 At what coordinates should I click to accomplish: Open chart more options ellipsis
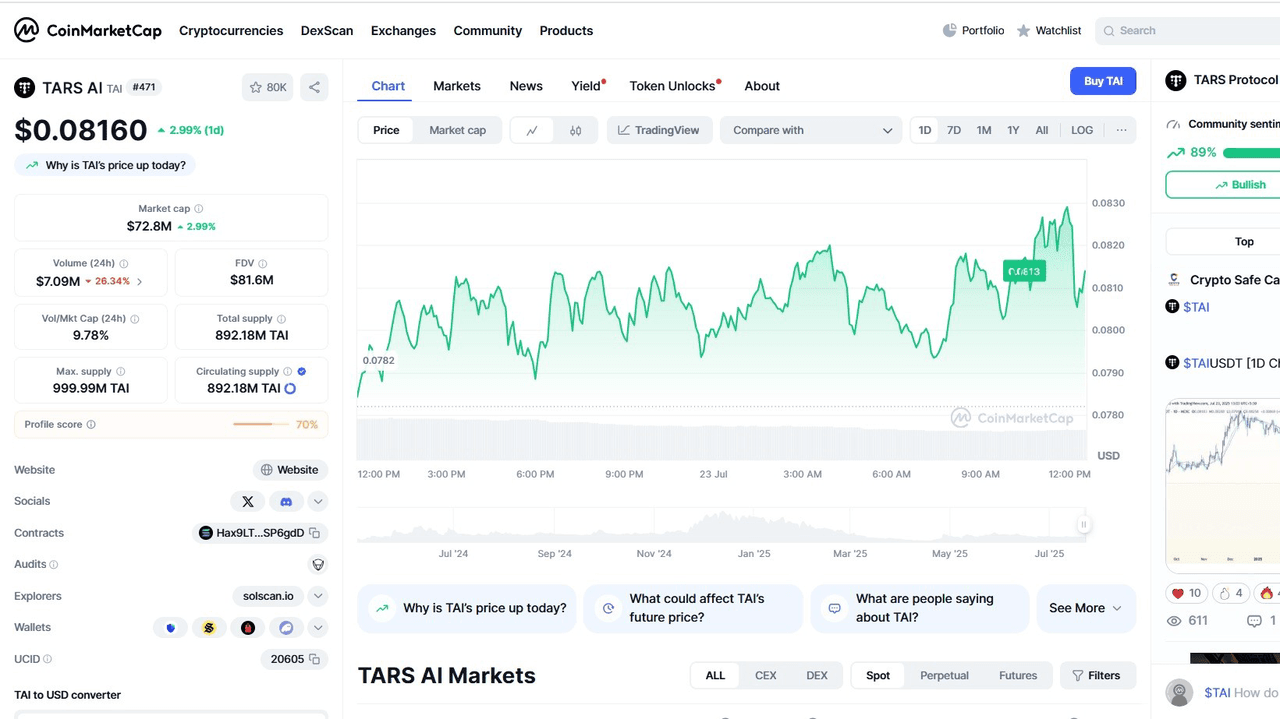click(1121, 130)
